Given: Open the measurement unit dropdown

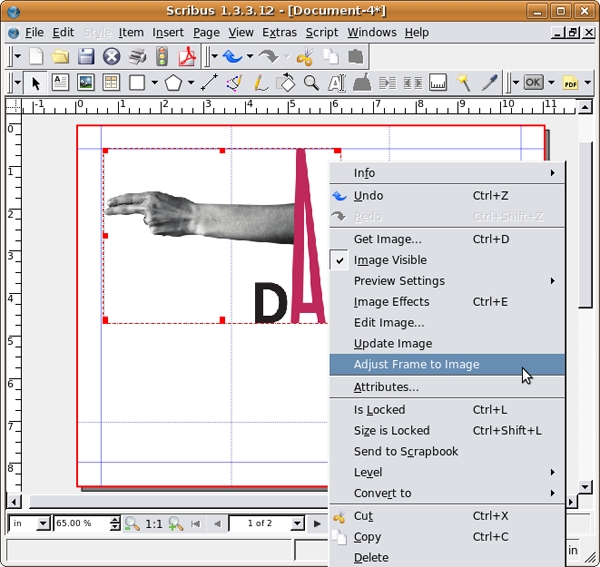Looking at the screenshot, I should [x=42, y=523].
